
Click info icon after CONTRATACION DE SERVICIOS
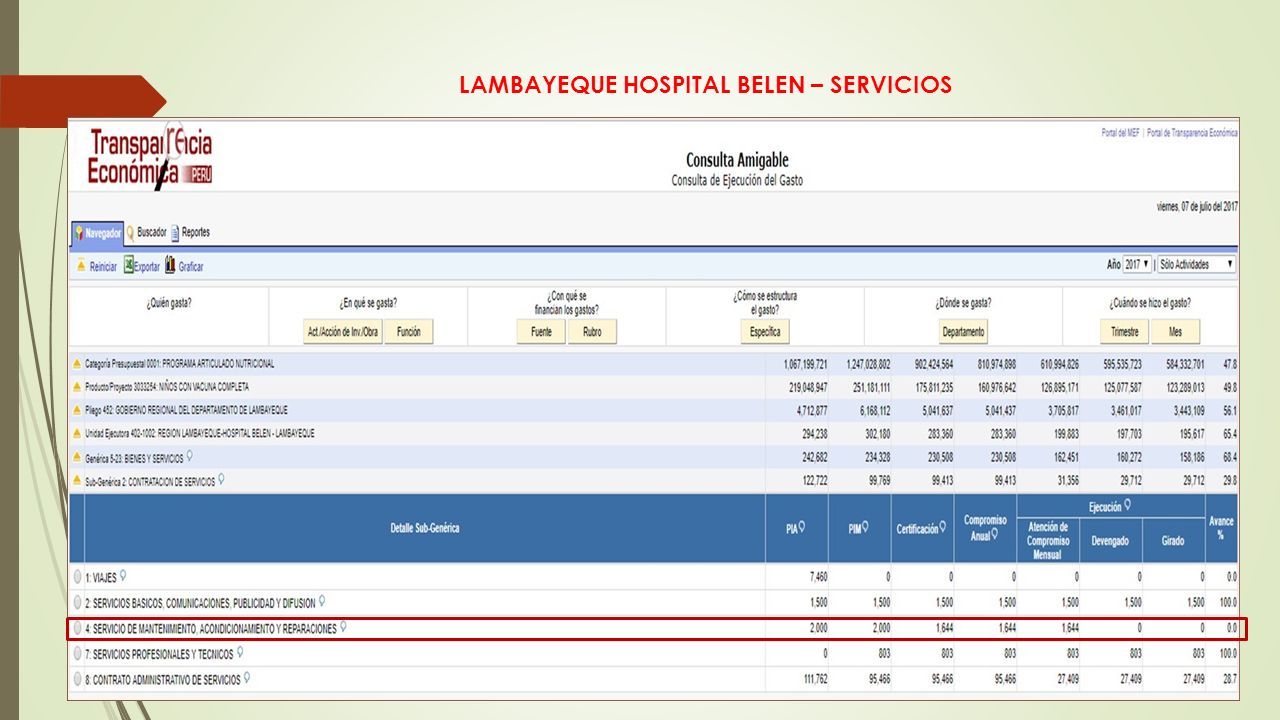tap(221, 479)
